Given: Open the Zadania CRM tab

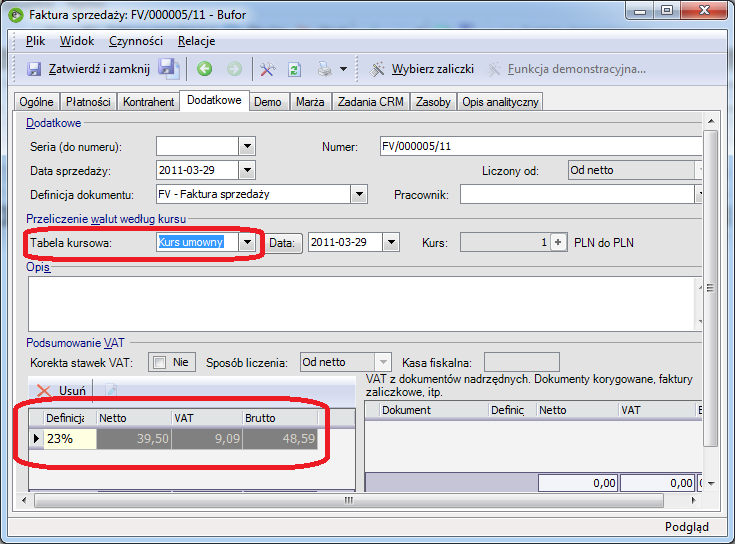Looking at the screenshot, I should pyautogui.click(x=370, y=102).
